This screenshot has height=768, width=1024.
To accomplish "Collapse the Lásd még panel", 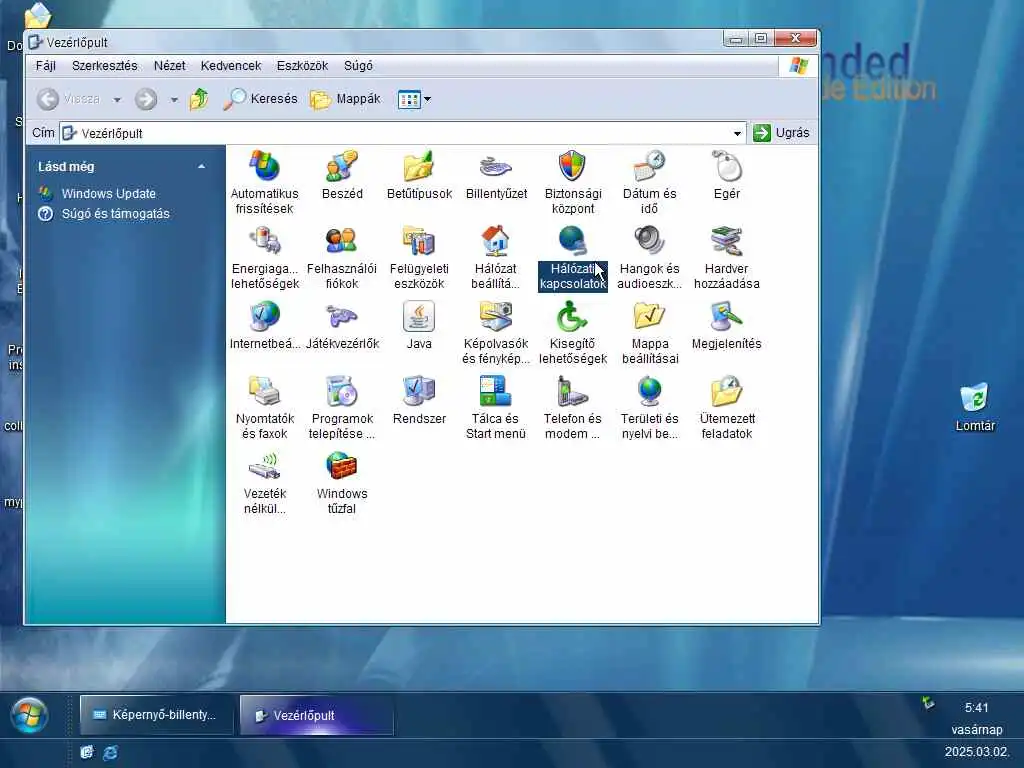I will tap(201, 167).
